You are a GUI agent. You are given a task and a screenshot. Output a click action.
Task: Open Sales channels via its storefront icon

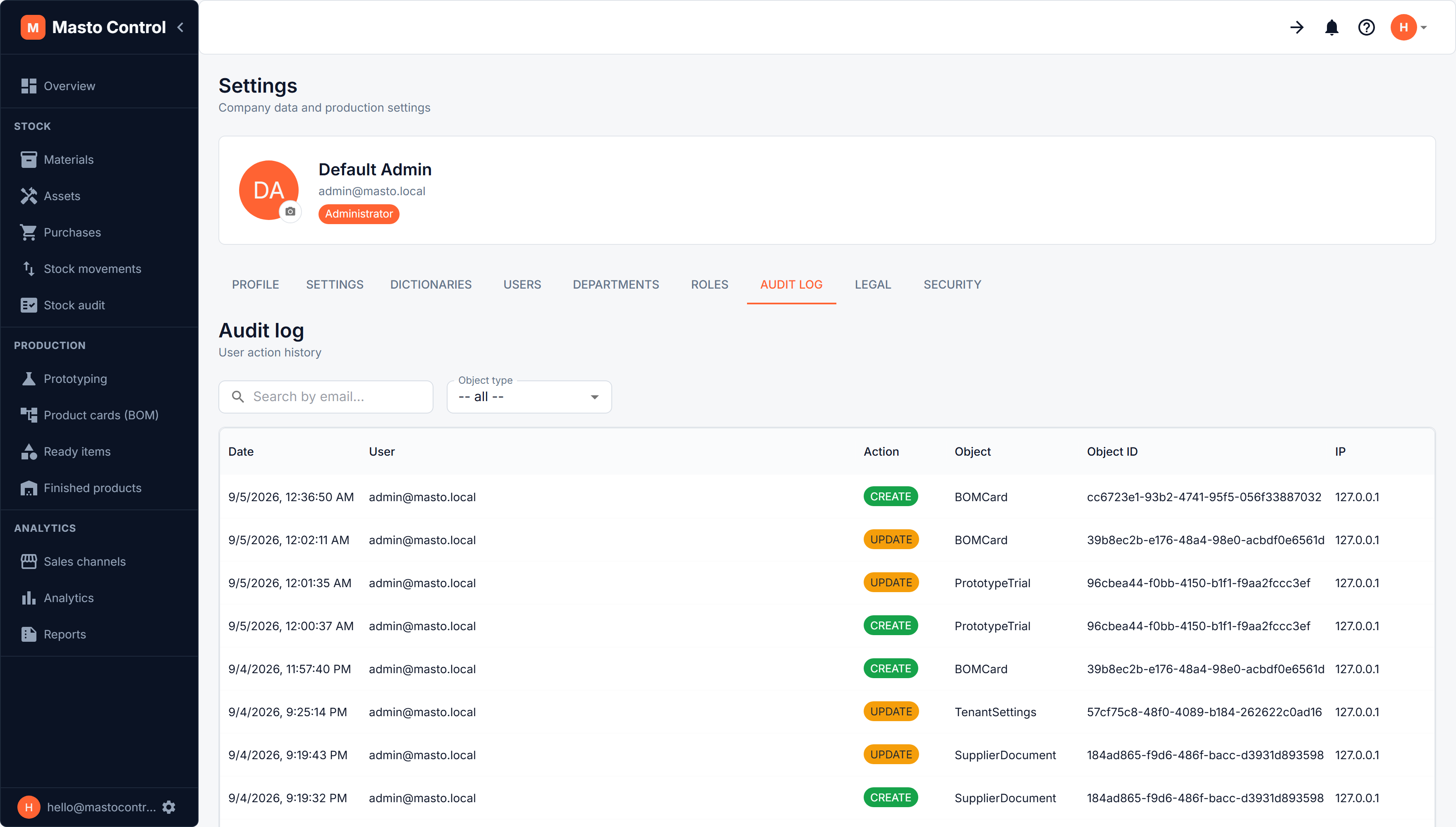pos(29,562)
